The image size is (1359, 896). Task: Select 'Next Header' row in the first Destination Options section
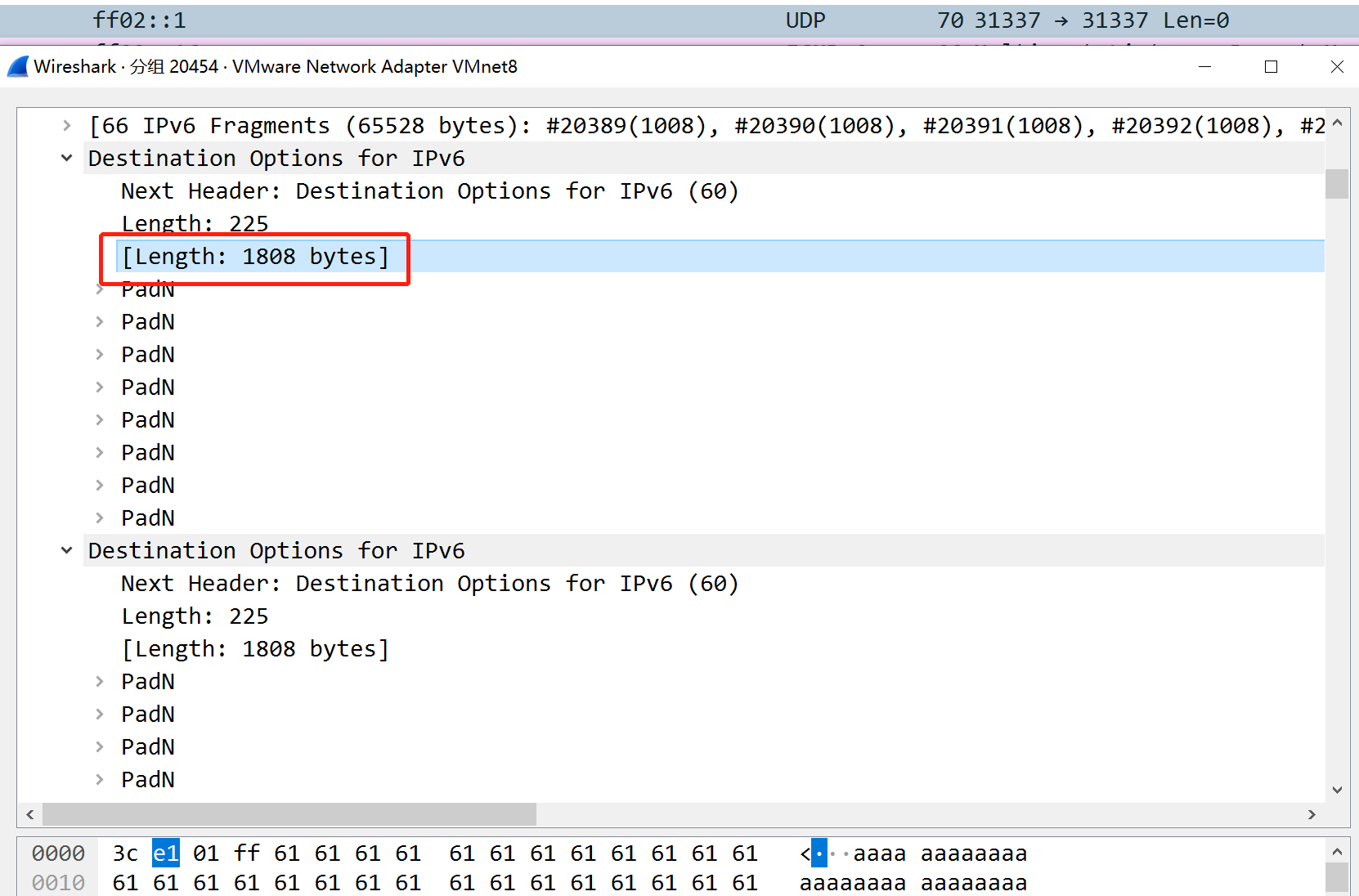pos(430,191)
